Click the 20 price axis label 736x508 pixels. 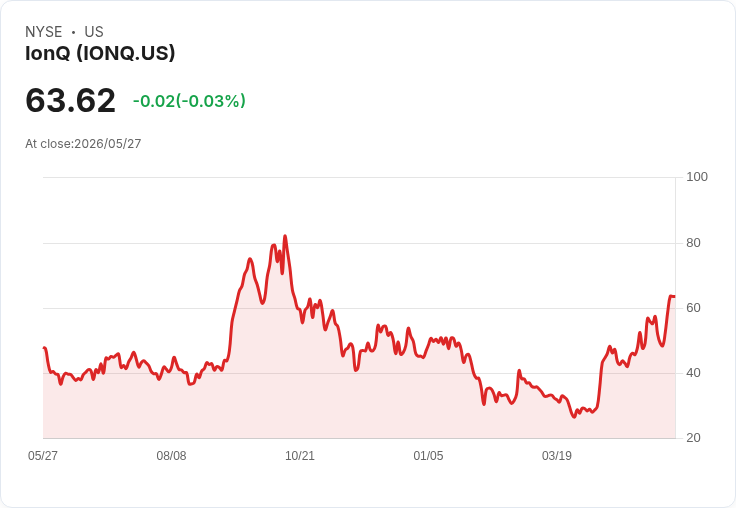tap(693, 438)
